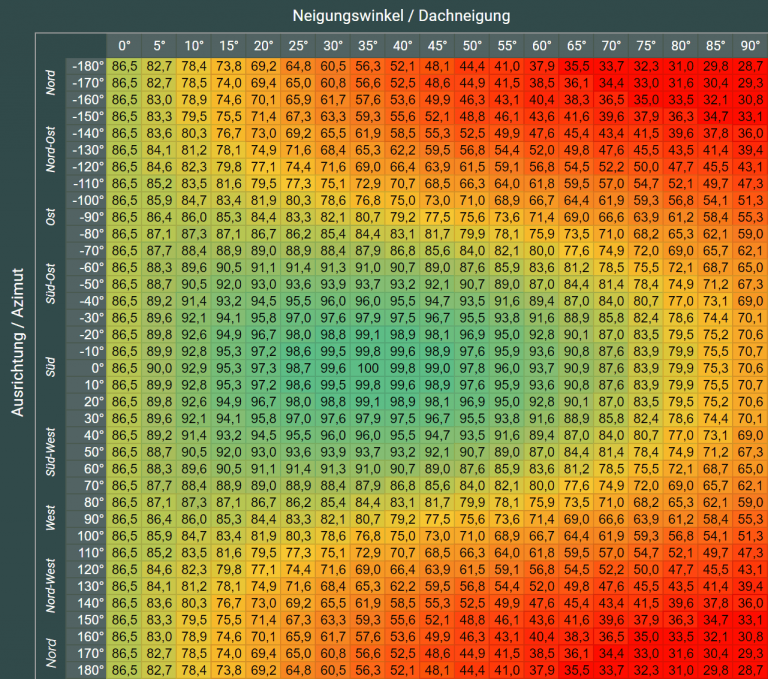Select '28,7' in the -180° row

click(750, 66)
